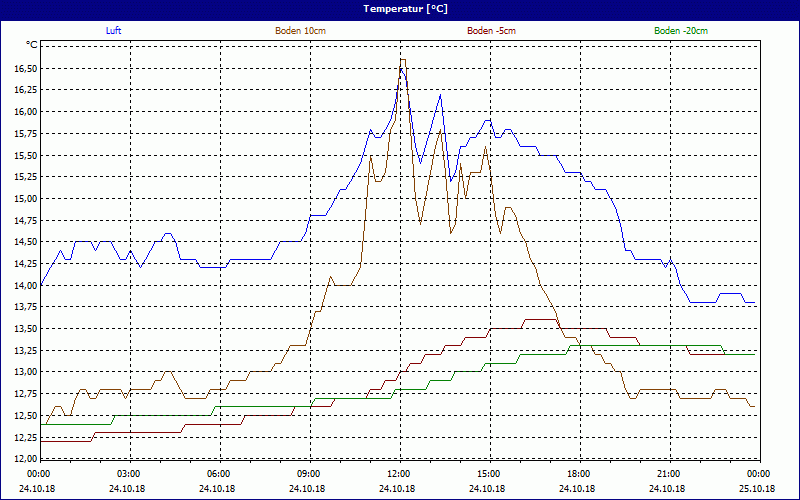Select the 16,50 y-axis tick label
800x500 pixels.
(26, 69)
